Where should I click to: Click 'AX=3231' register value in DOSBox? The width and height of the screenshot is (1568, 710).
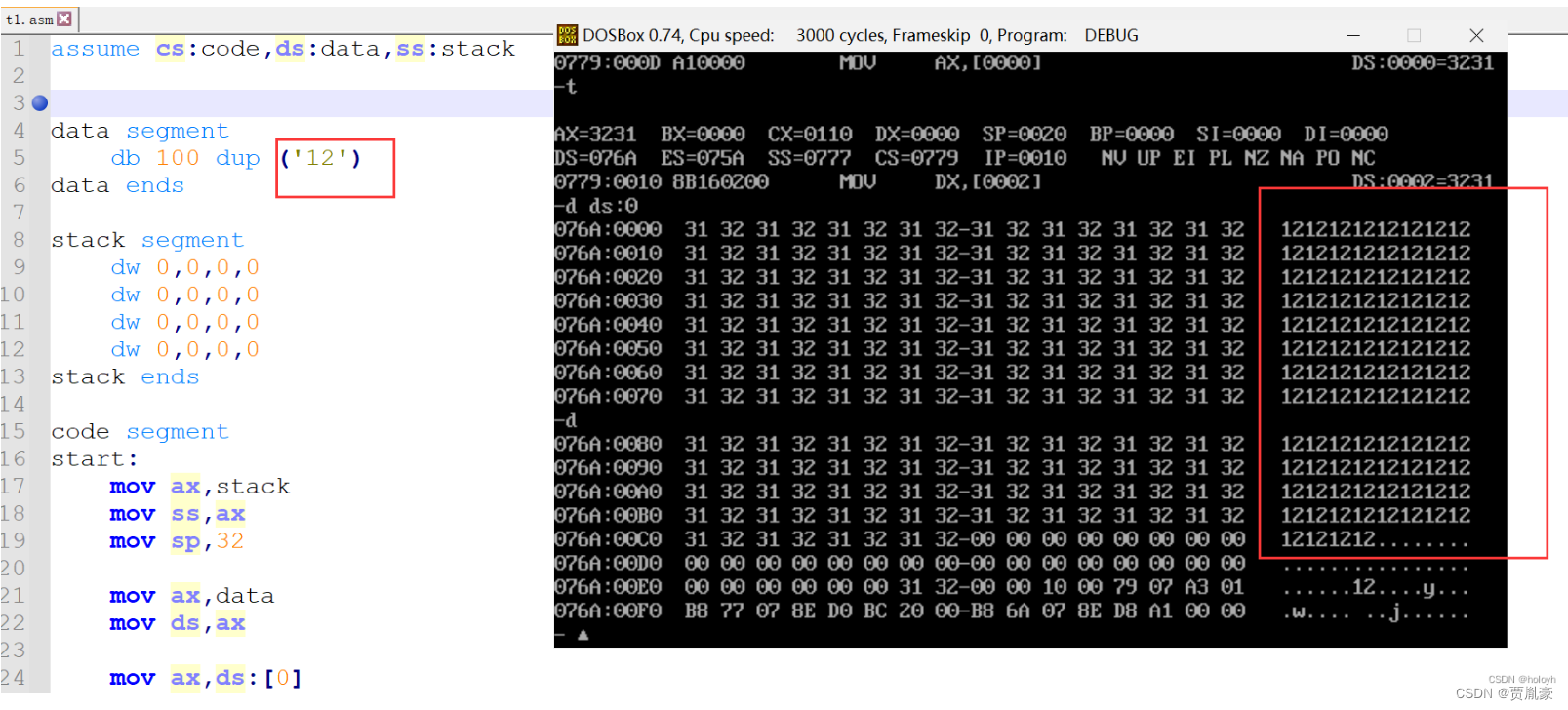coord(595,134)
